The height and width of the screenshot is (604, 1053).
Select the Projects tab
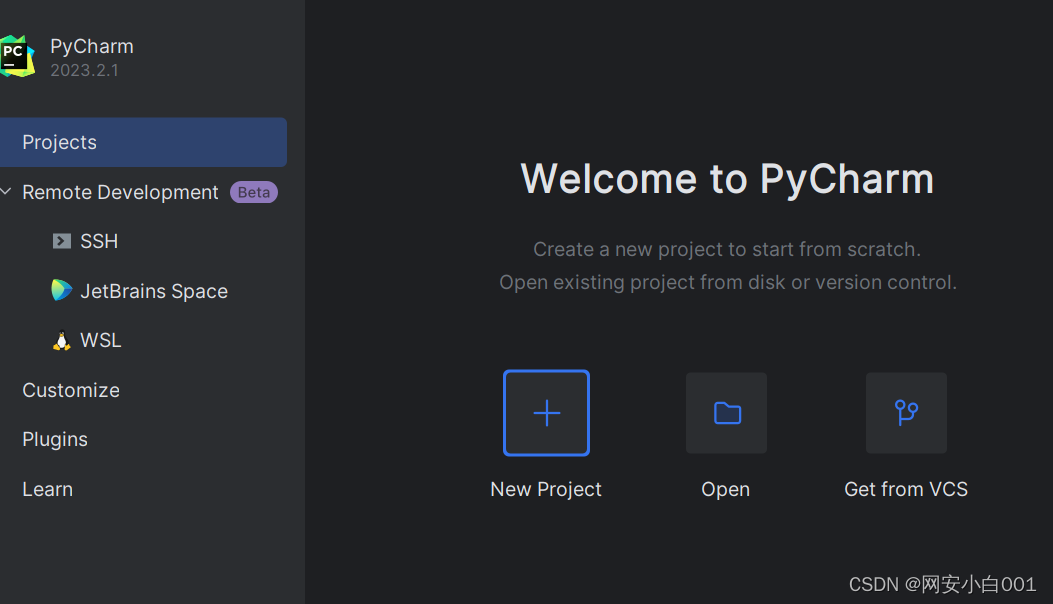144,142
